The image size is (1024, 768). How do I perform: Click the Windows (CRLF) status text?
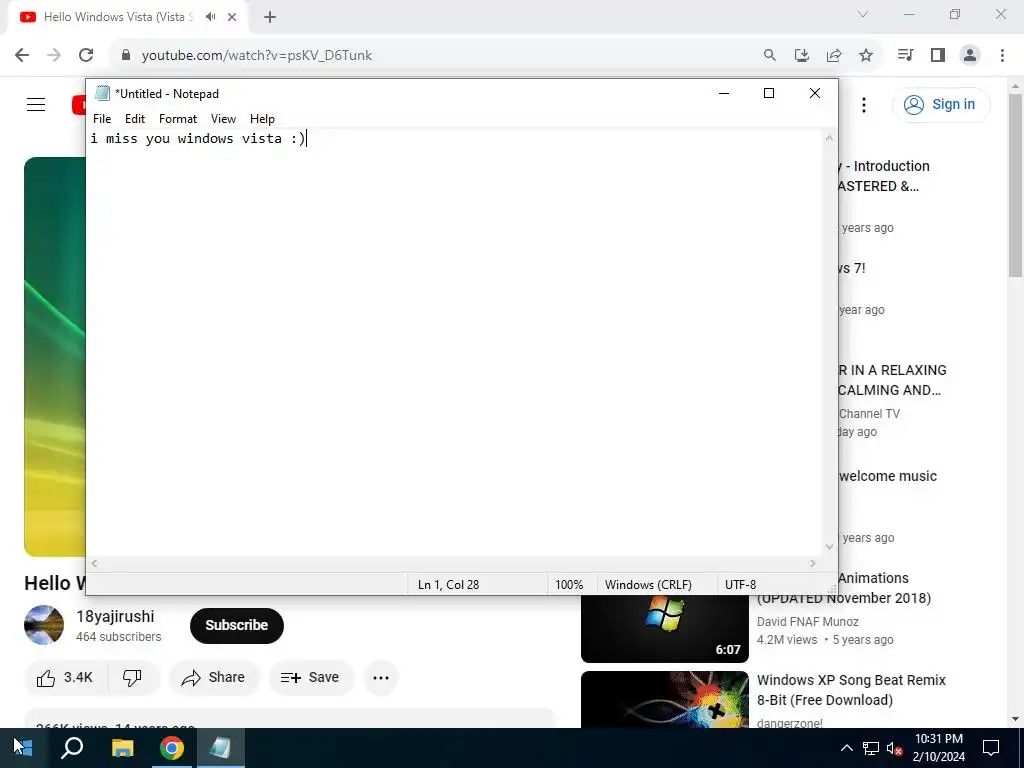[x=648, y=584]
